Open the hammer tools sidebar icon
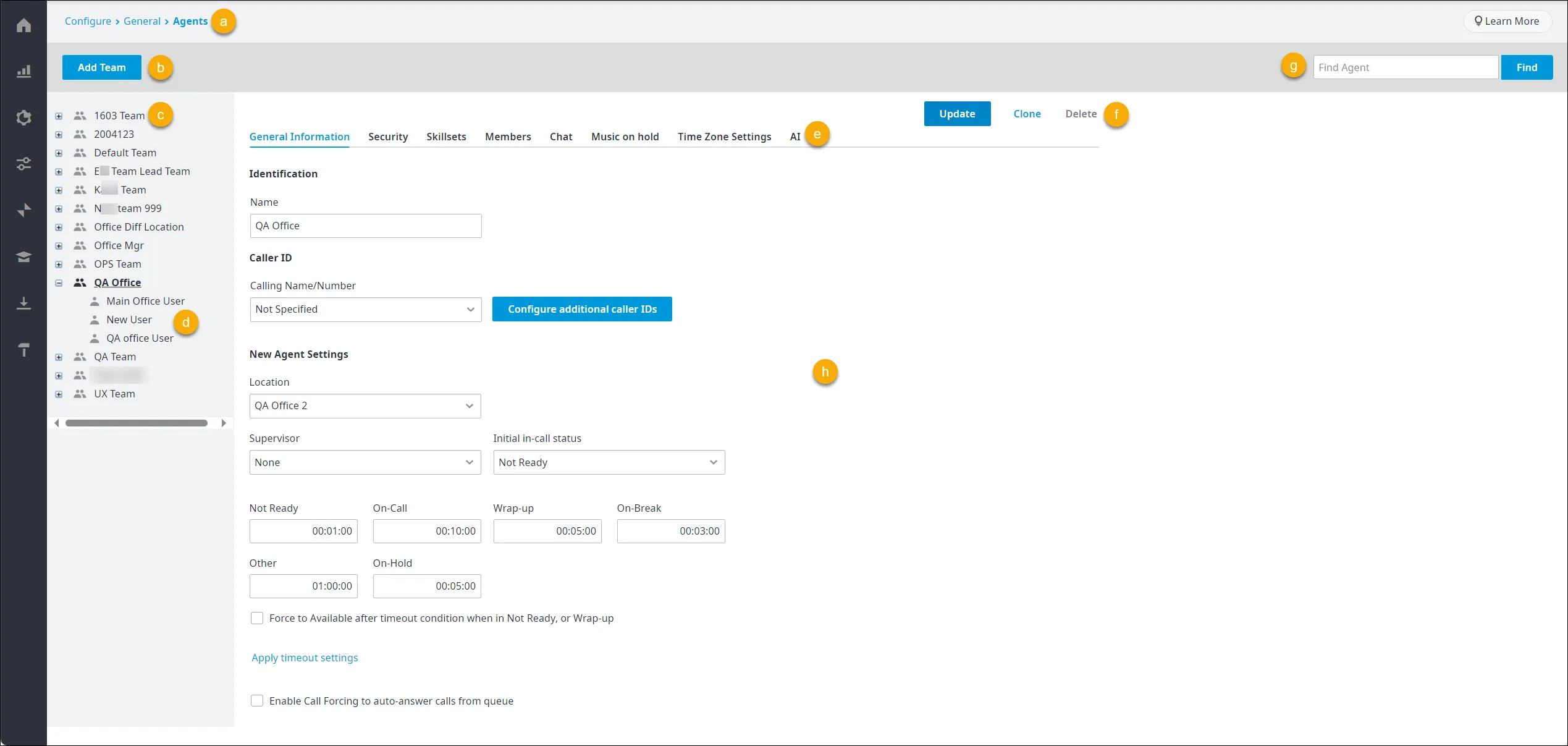Screen dimensions: 1568x746 (23, 350)
